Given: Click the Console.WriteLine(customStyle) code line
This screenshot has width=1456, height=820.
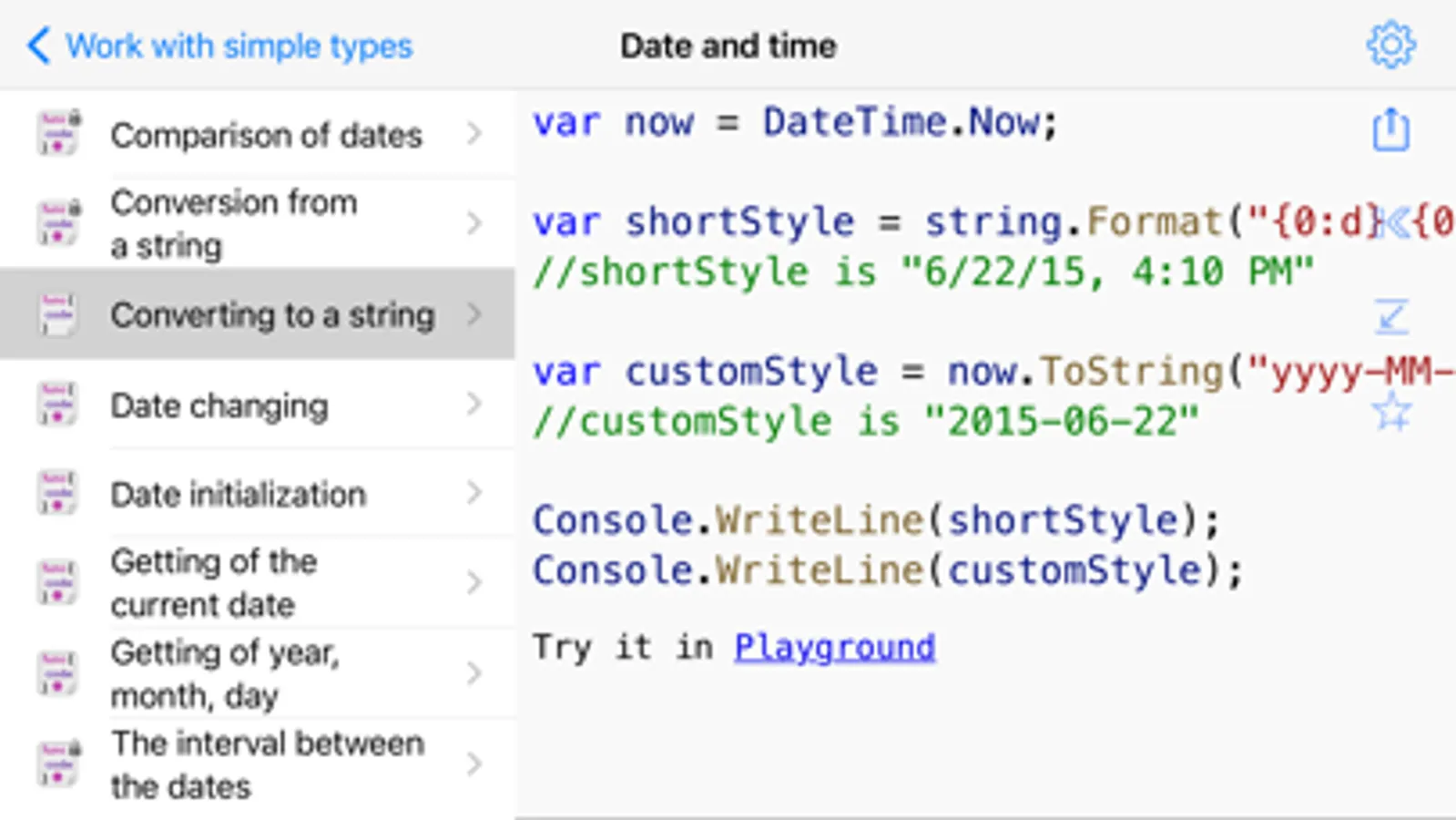Looking at the screenshot, I should tap(887, 571).
